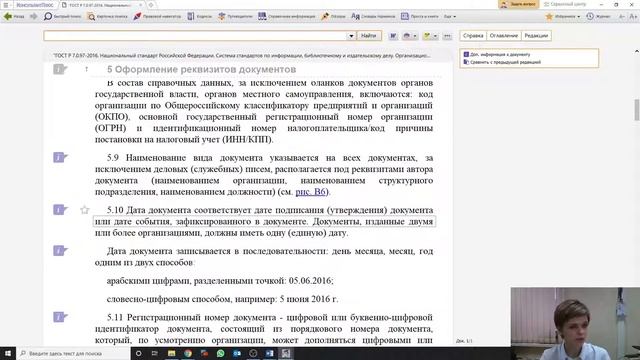Add a new tab with plus icon
This screenshot has width=640, height=360.
click(151, 5)
